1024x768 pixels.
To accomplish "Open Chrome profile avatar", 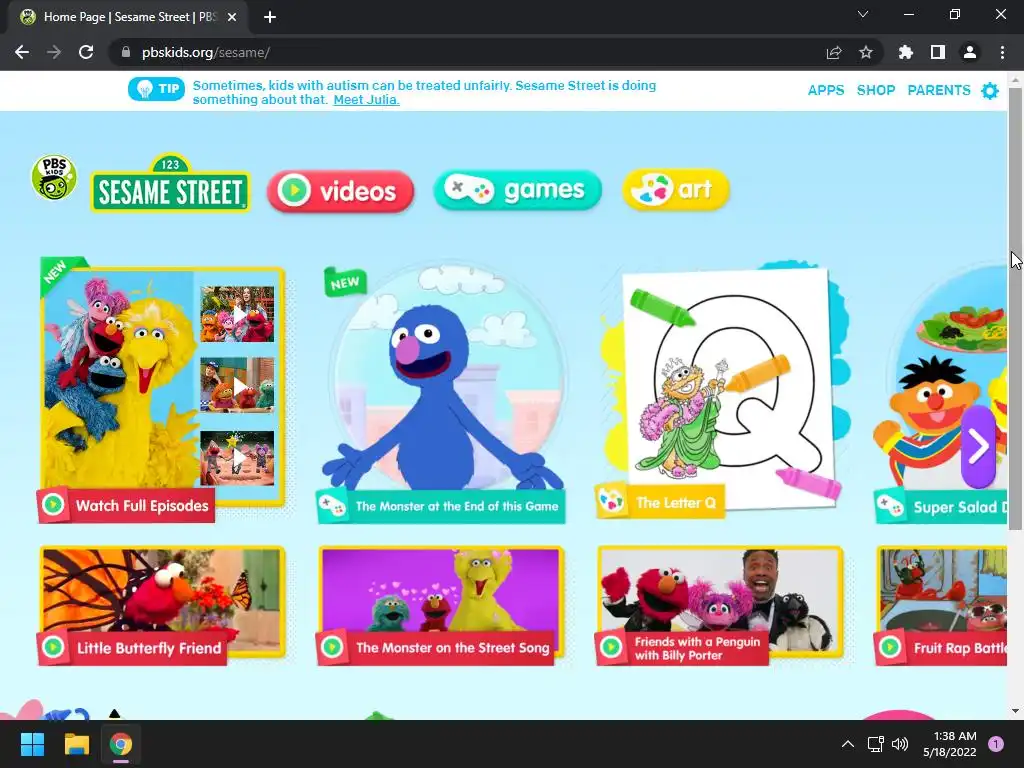I will tap(970, 52).
